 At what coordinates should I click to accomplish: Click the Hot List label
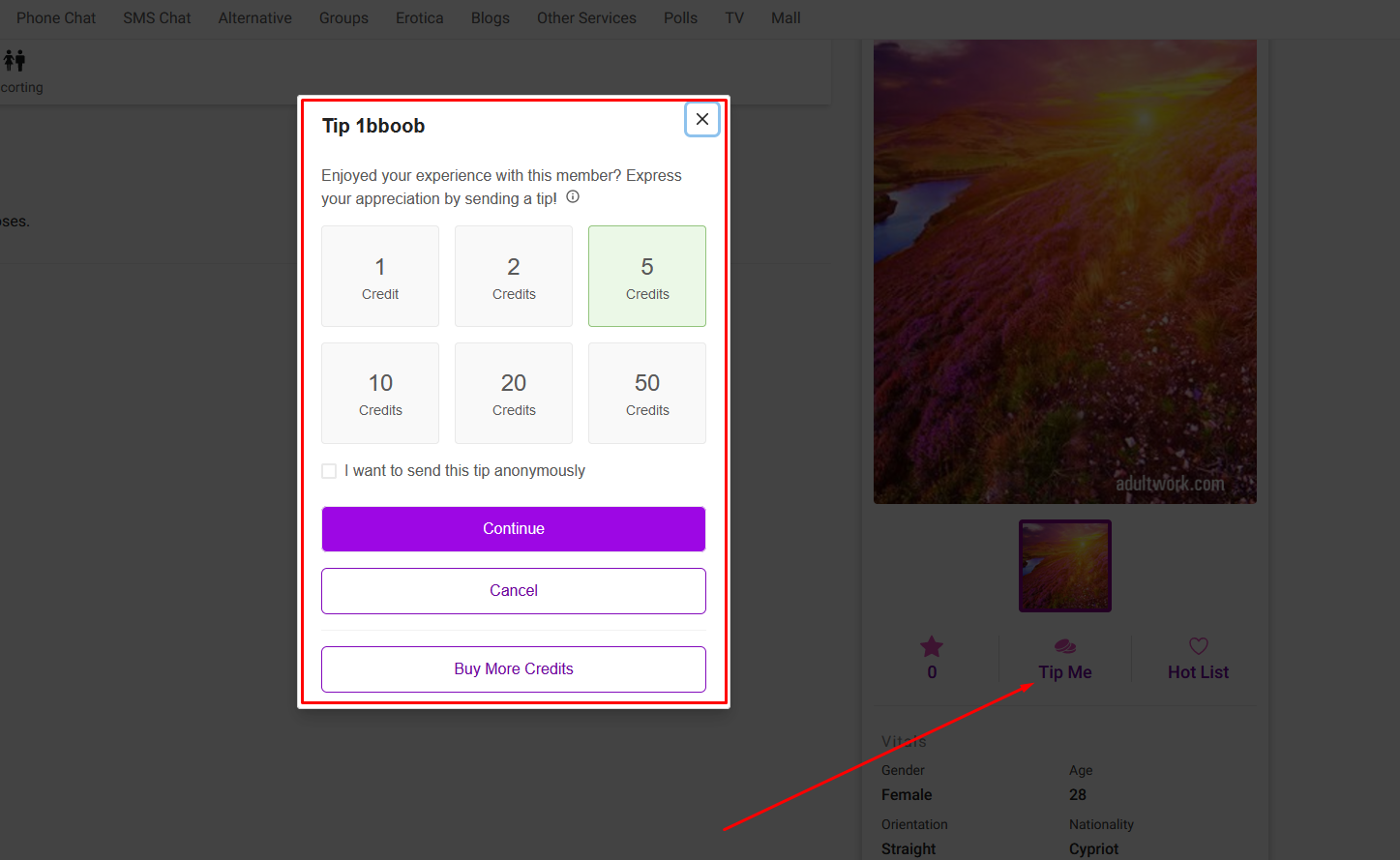coord(1199,672)
